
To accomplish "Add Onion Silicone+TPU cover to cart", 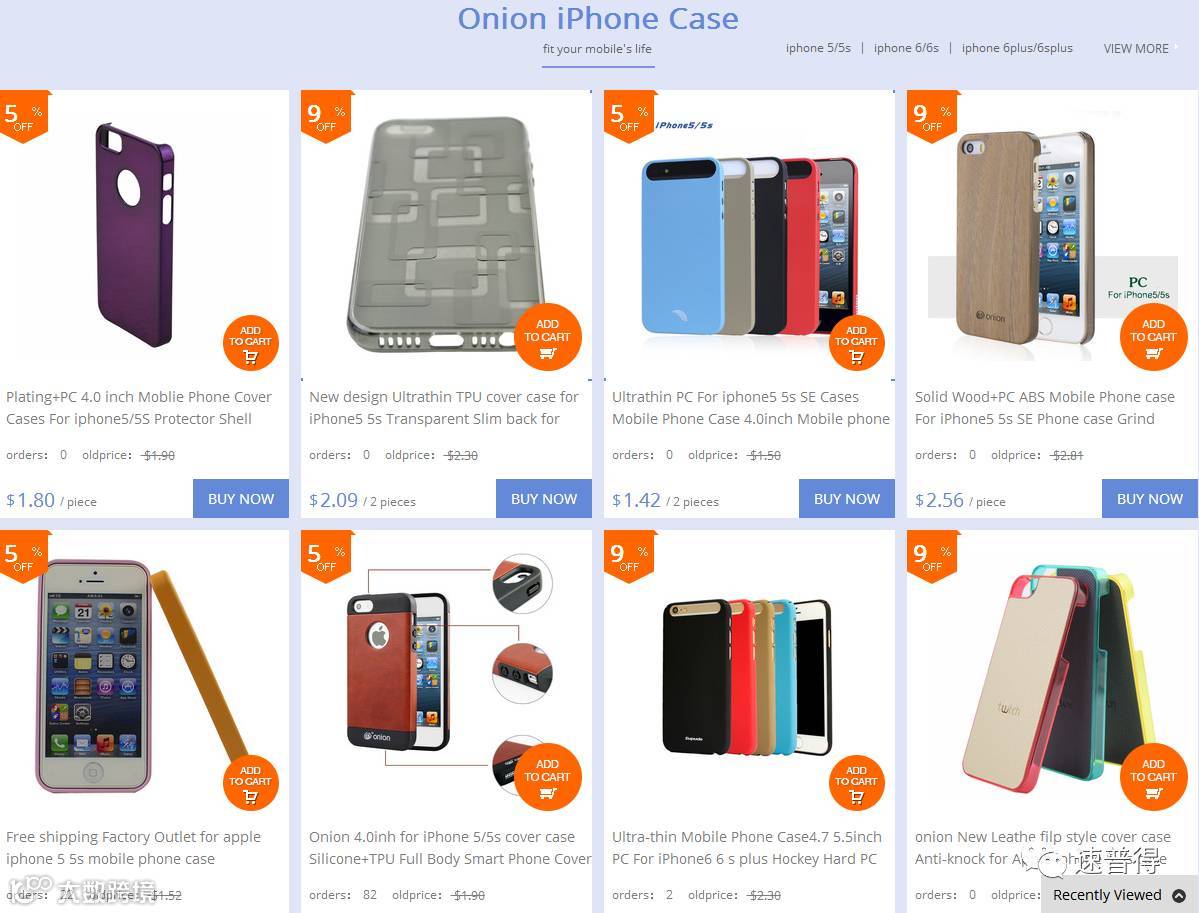I will [x=548, y=777].
